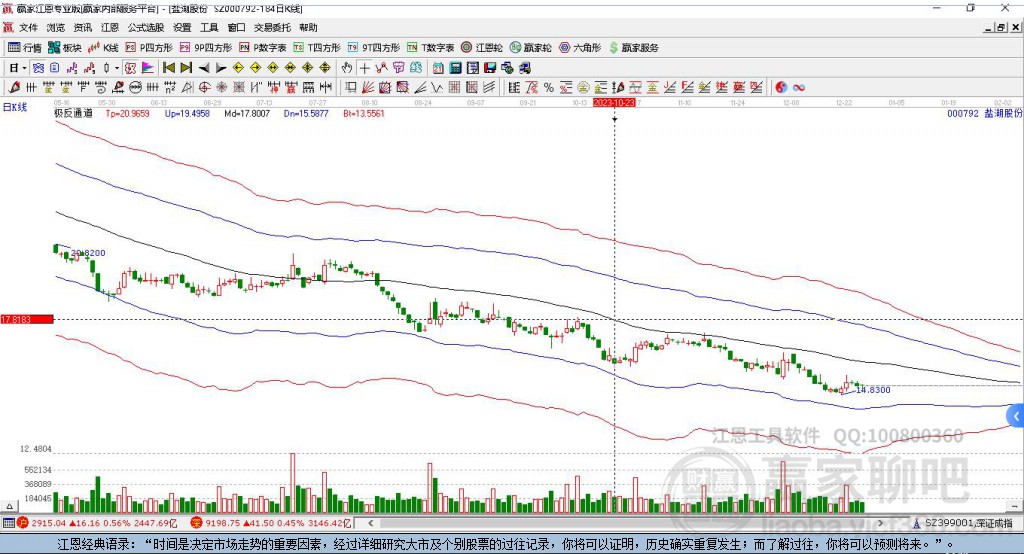1024x554 pixels.
Task: Click the 日K线 chart label
Action: tap(15, 107)
